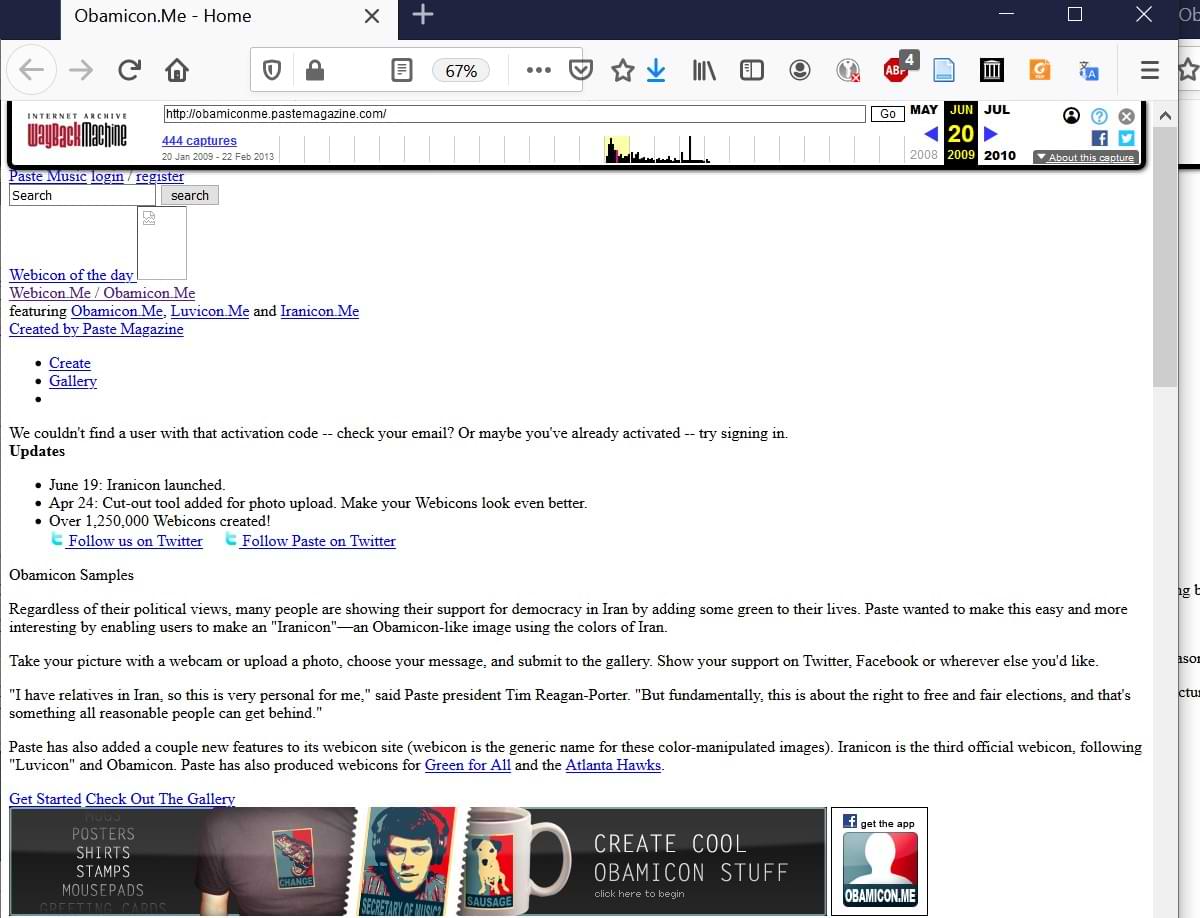
Task: Click the Wayback URL input field
Action: (514, 114)
